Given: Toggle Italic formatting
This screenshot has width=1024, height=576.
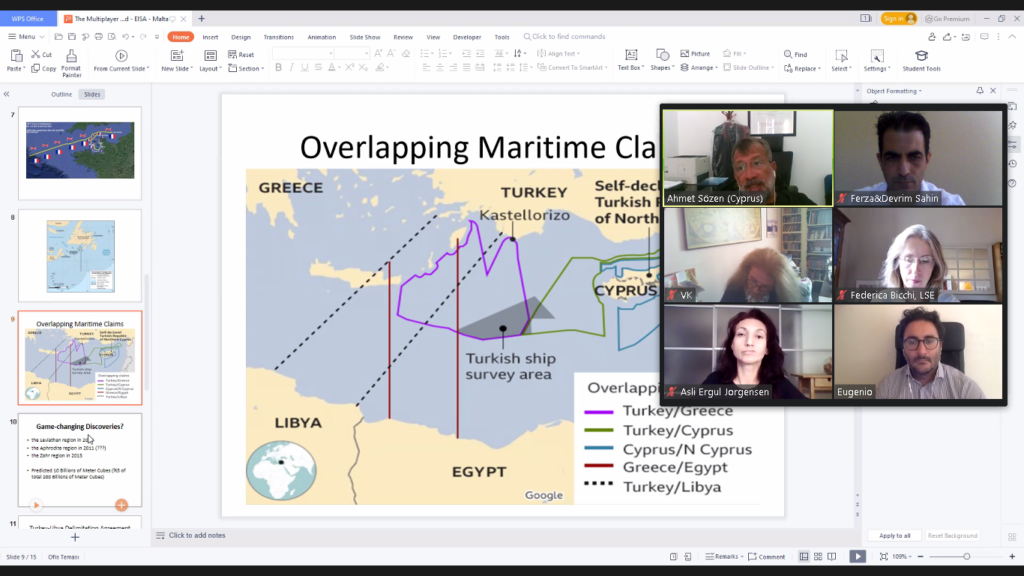Looking at the screenshot, I should pyautogui.click(x=291, y=67).
